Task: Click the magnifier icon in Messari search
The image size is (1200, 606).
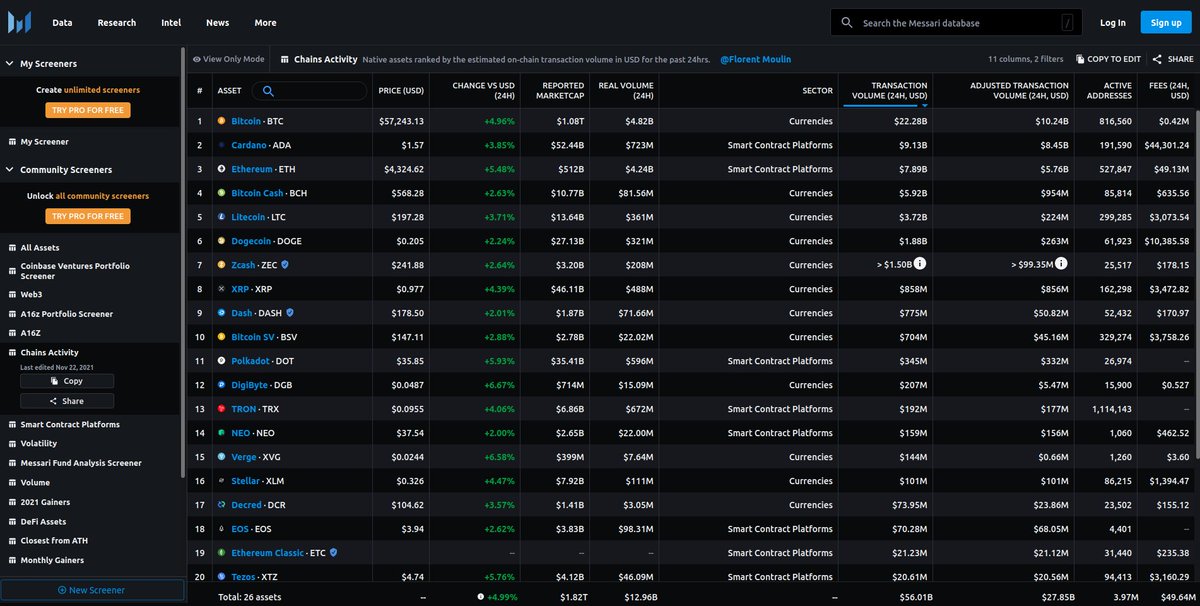Action: click(847, 22)
